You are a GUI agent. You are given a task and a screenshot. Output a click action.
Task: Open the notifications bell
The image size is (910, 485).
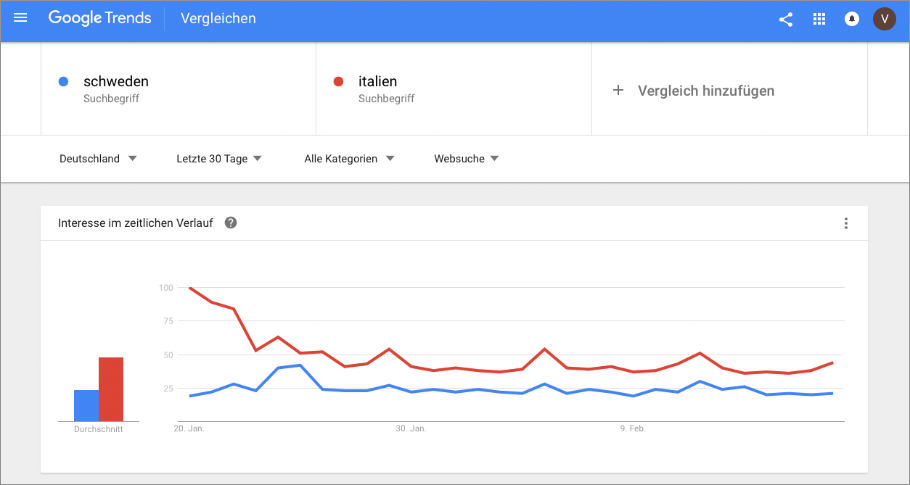coord(852,19)
